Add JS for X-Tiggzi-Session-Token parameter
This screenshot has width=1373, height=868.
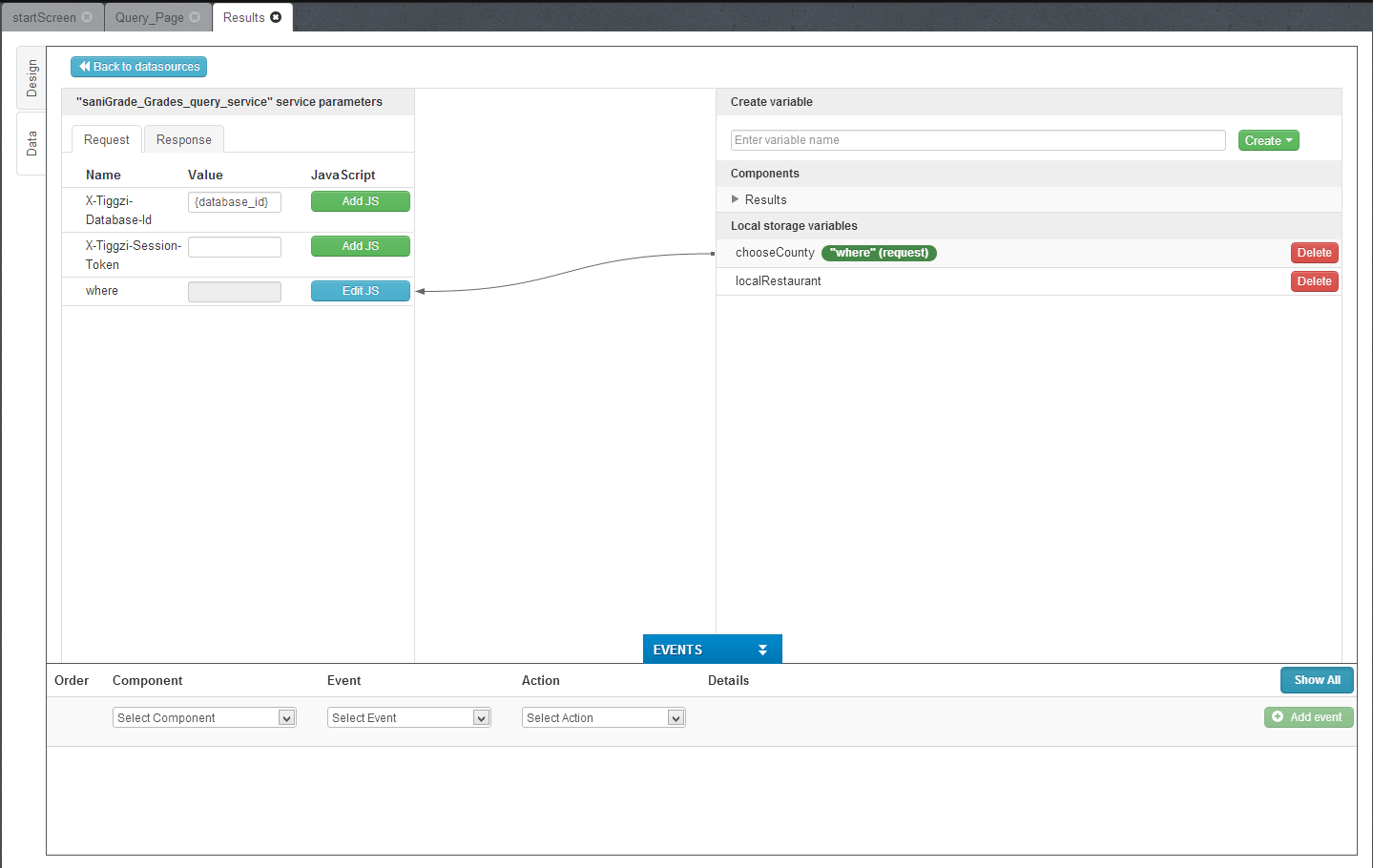(x=360, y=246)
